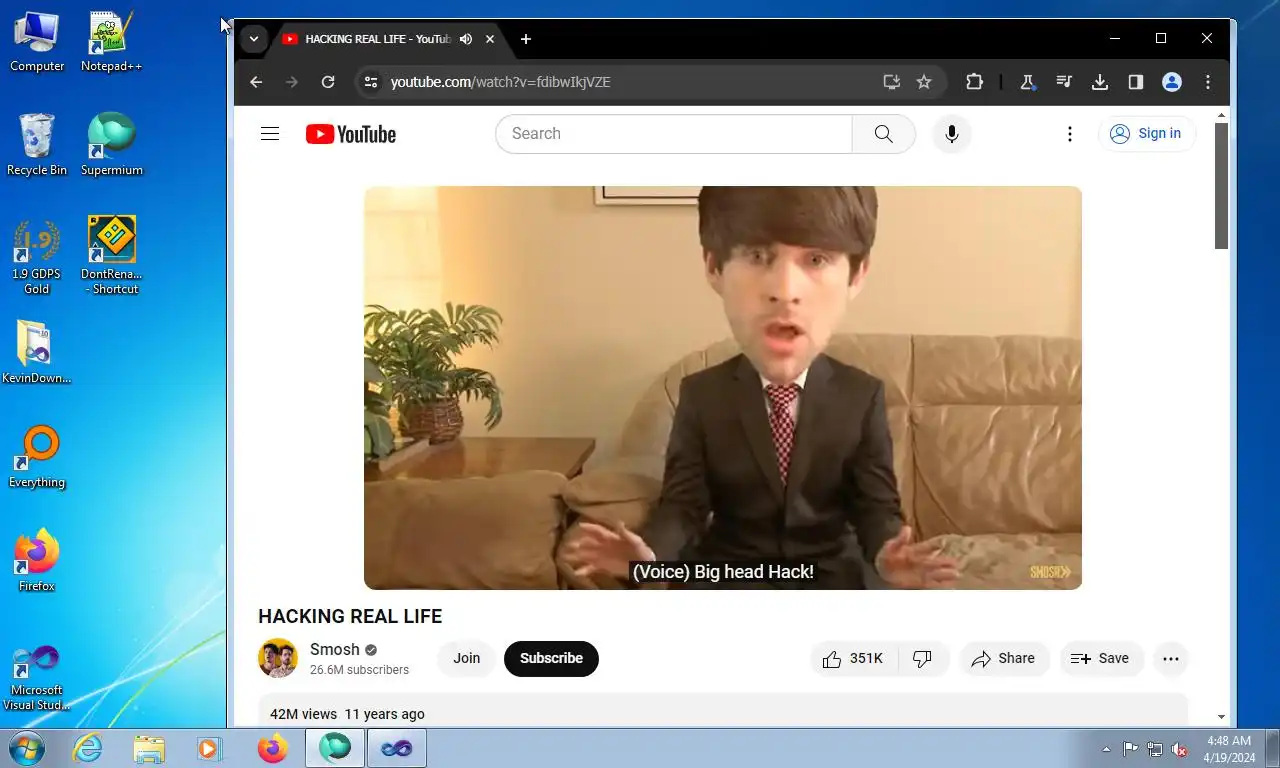The image size is (1280, 768).
Task: Open the browser profile avatar
Action: [x=1172, y=82]
